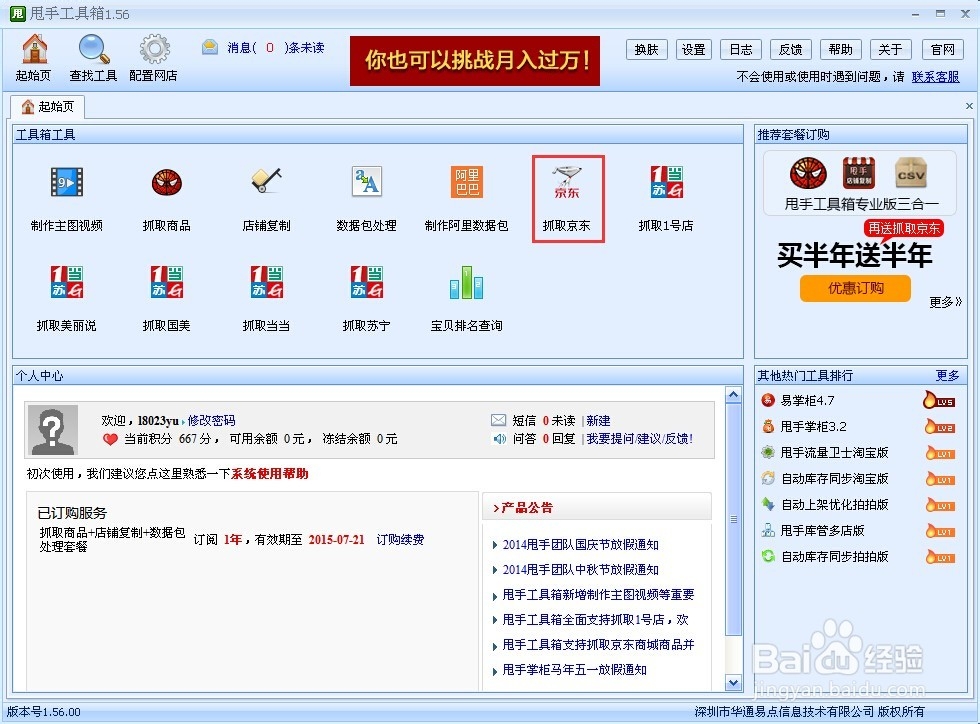
Task: Click the user avatar placeholder image
Action: click(x=52, y=430)
